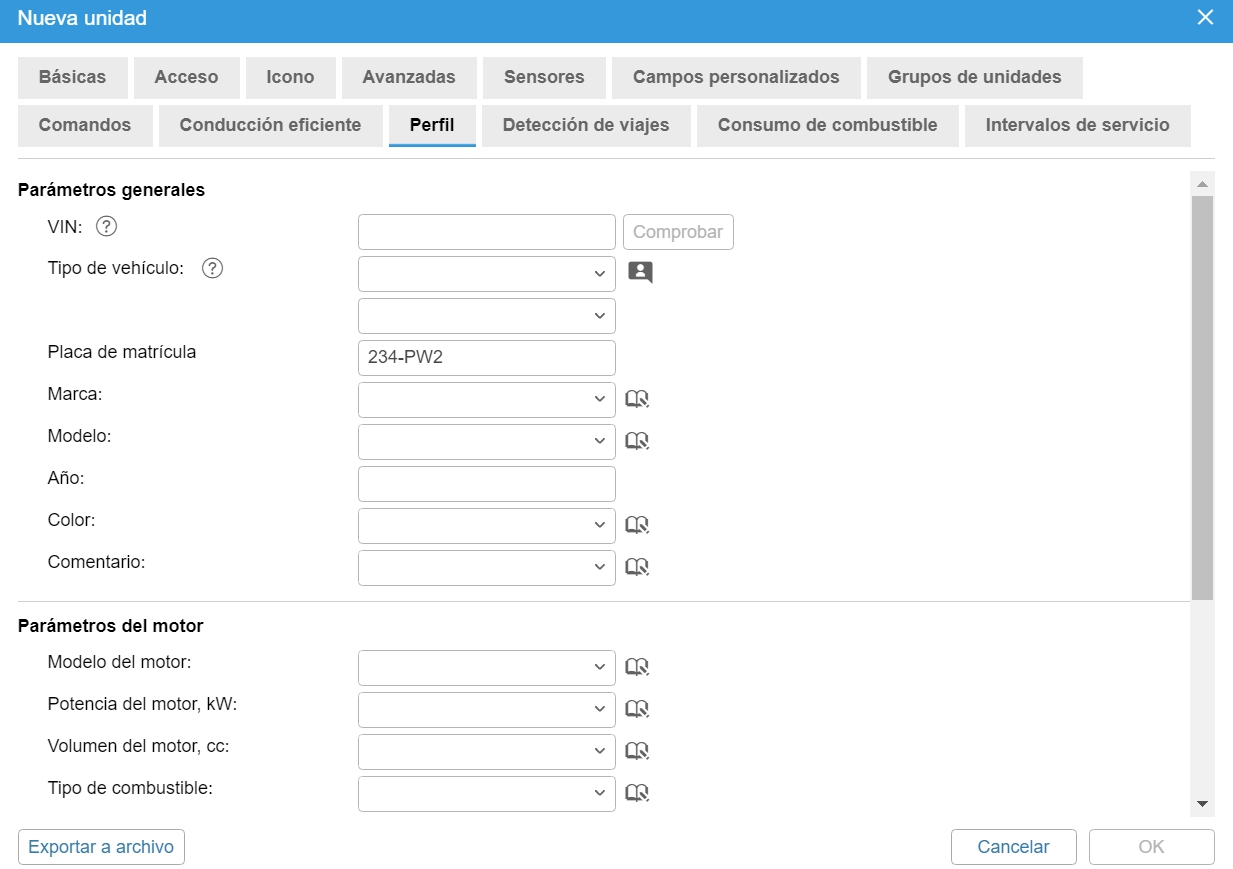
Task: Open the reference book icon for Modelo del motor
Action: point(637,668)
